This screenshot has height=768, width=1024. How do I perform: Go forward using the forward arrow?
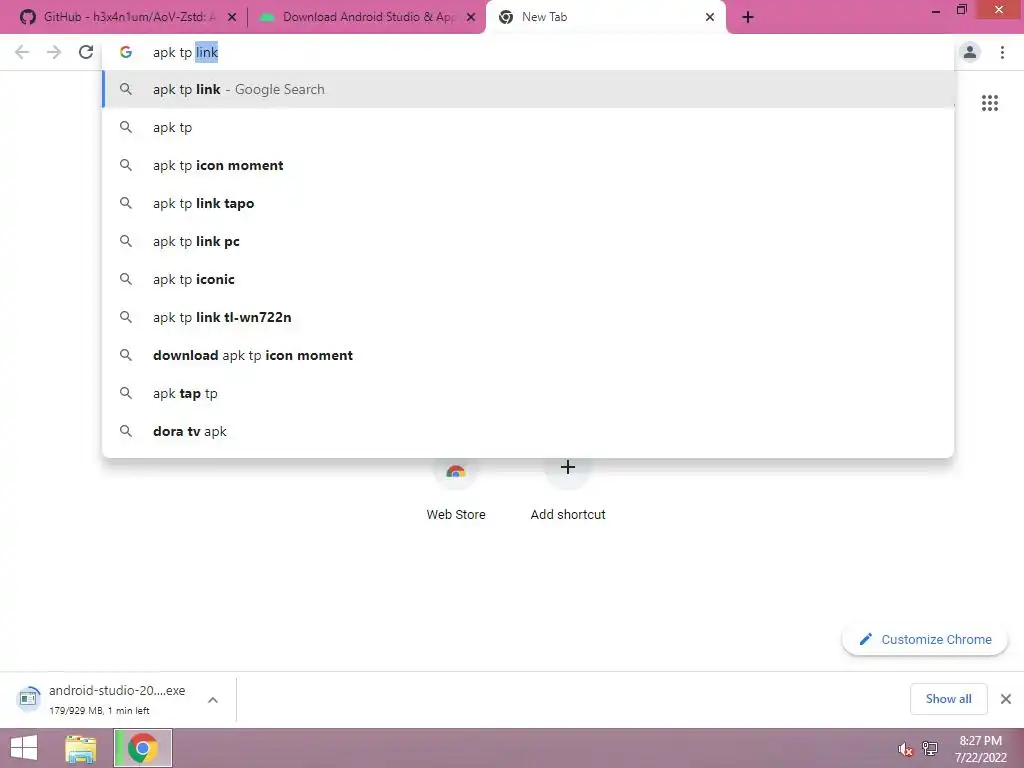tap(54, 52)
